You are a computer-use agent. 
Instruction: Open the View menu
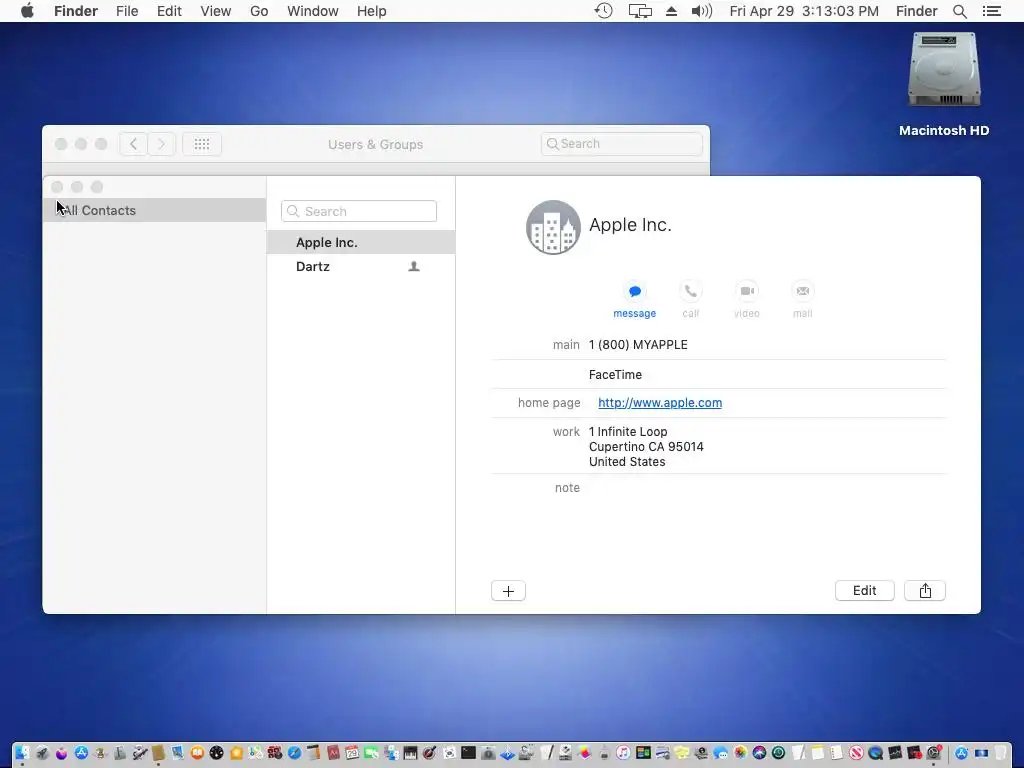(216, 11)
